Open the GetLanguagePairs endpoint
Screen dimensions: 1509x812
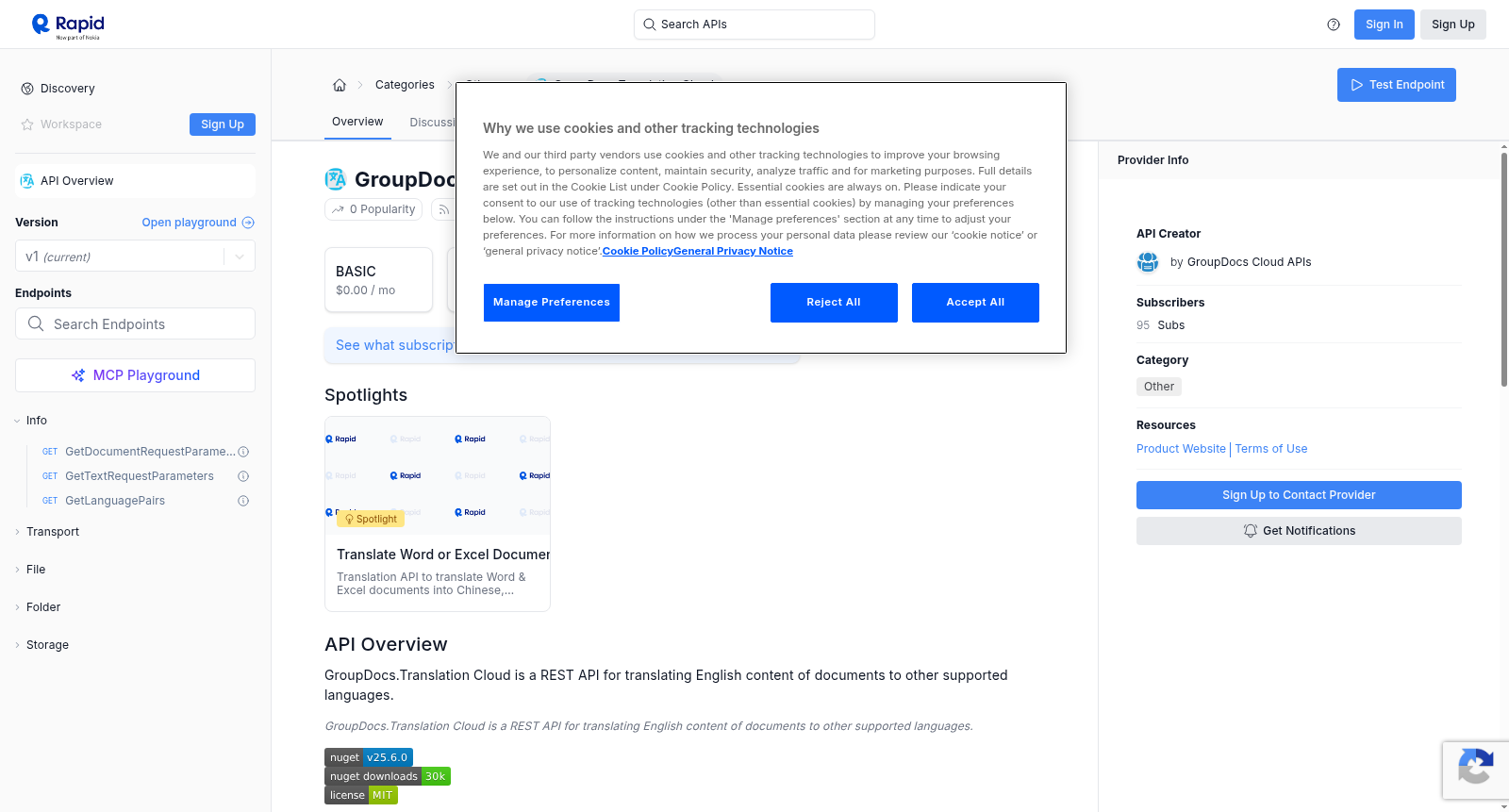(115, 501)
